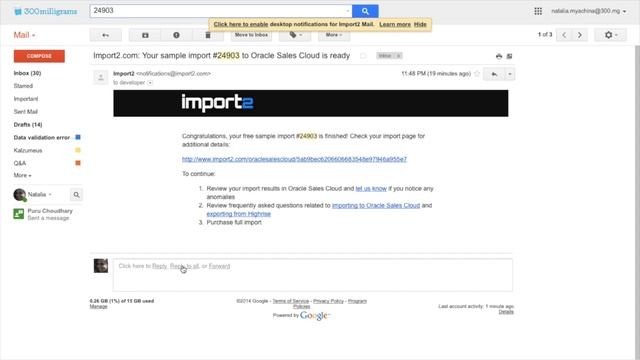Toggle the importance marker beside subject
The width and height of the screenshot is (640, 360).
(x=363, y=56)
